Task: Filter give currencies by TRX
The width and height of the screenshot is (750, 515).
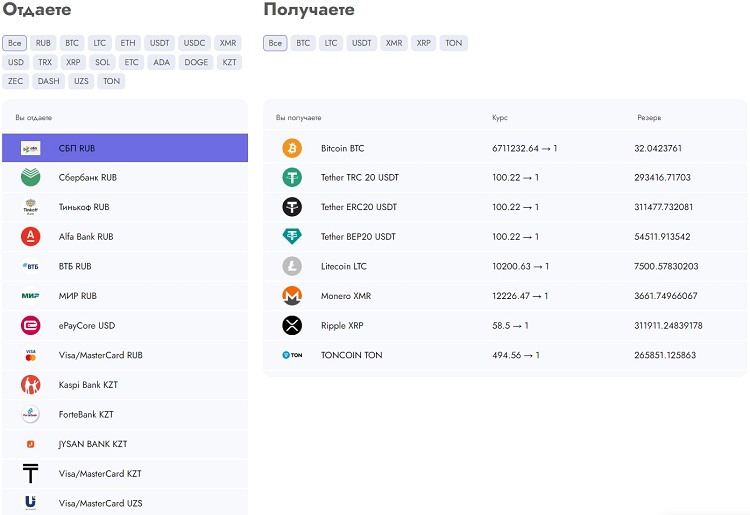Action: tap(45, 62)
